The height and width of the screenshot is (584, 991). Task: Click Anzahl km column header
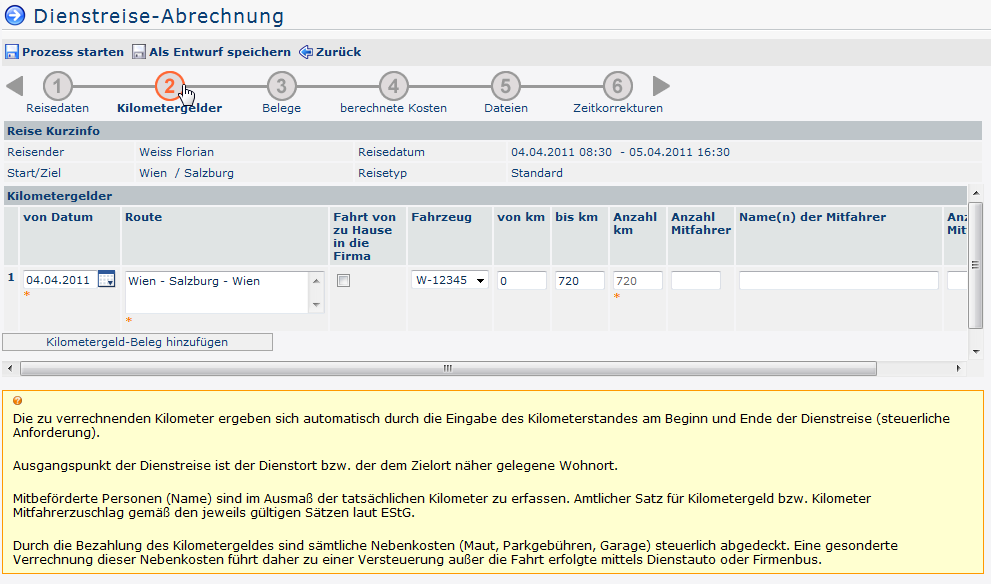click(635, 223)
